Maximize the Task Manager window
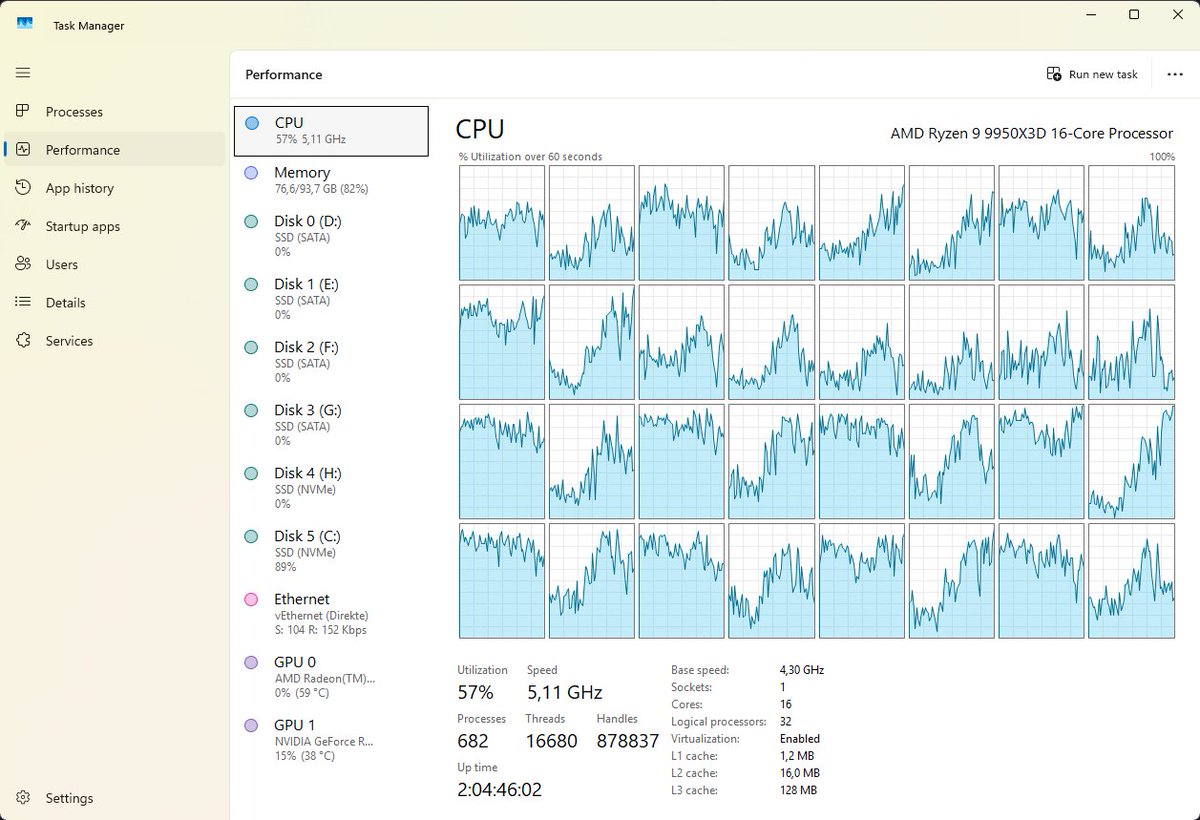The image size is (1200, 820). tap(1134, 14)
